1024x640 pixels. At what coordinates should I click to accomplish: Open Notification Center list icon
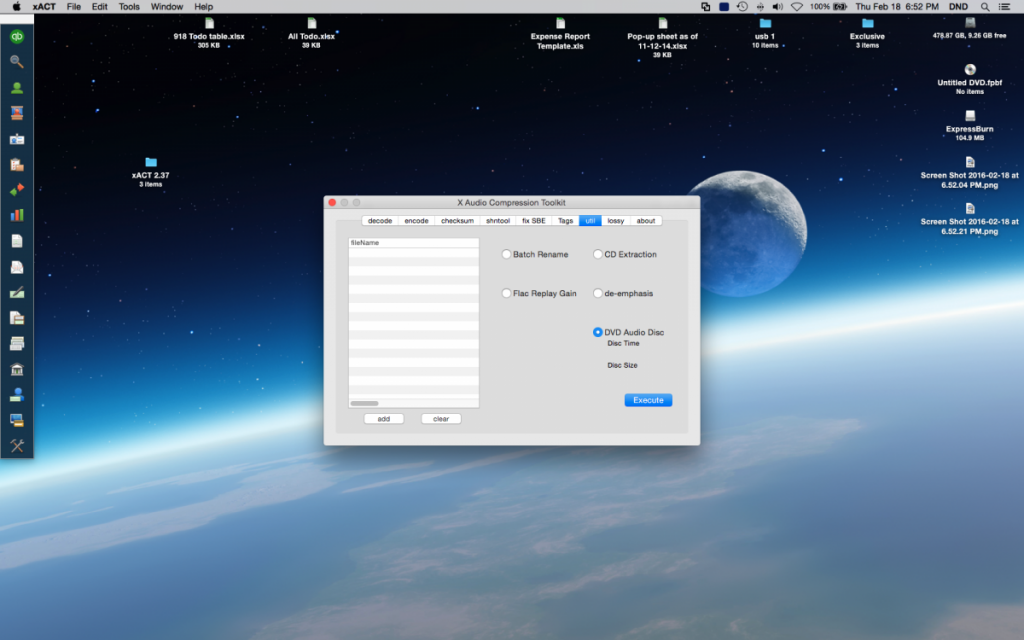point(1004,7)
